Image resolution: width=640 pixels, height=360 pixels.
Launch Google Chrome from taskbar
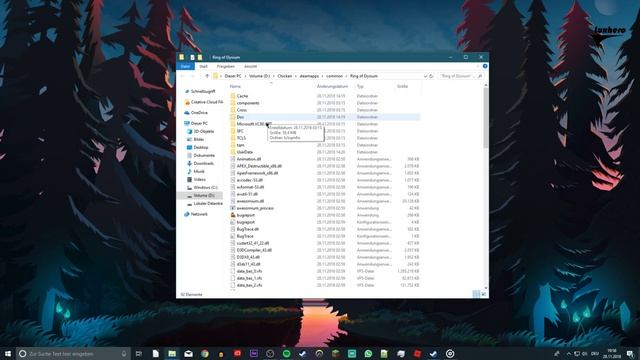click(x=204, y=353)
